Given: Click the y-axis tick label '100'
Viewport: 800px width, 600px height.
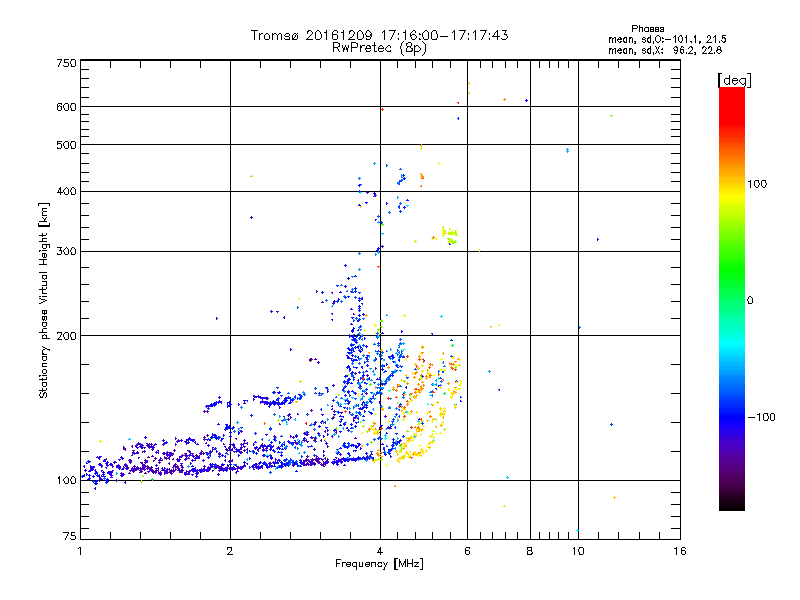Looking at the screenshot, I should (x=66, y=480).
